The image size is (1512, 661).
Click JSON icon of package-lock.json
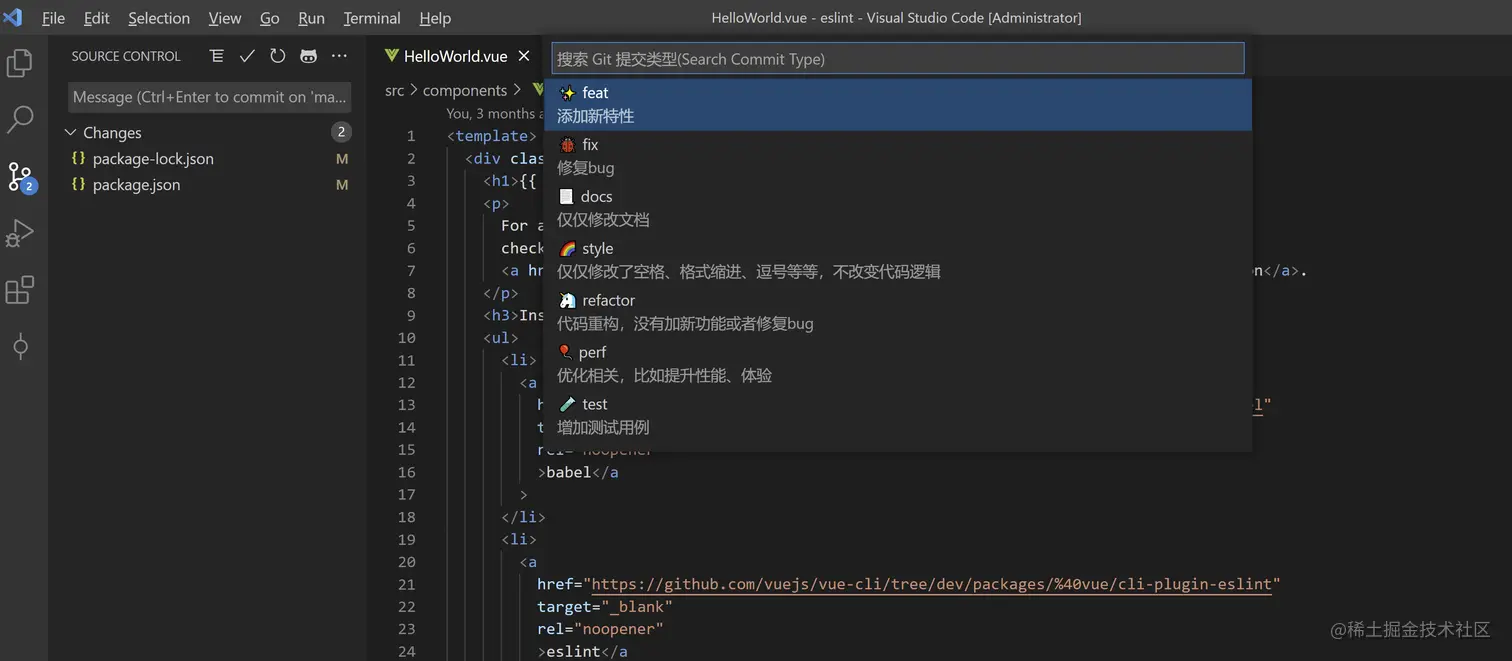click(78, 158)
